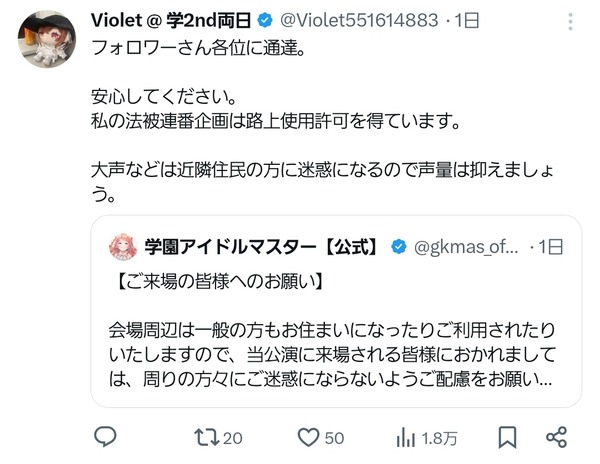Open the gkmas official account avatar
Image resolution: width=600 pixels, height=464 pixels.
point(123,247)
